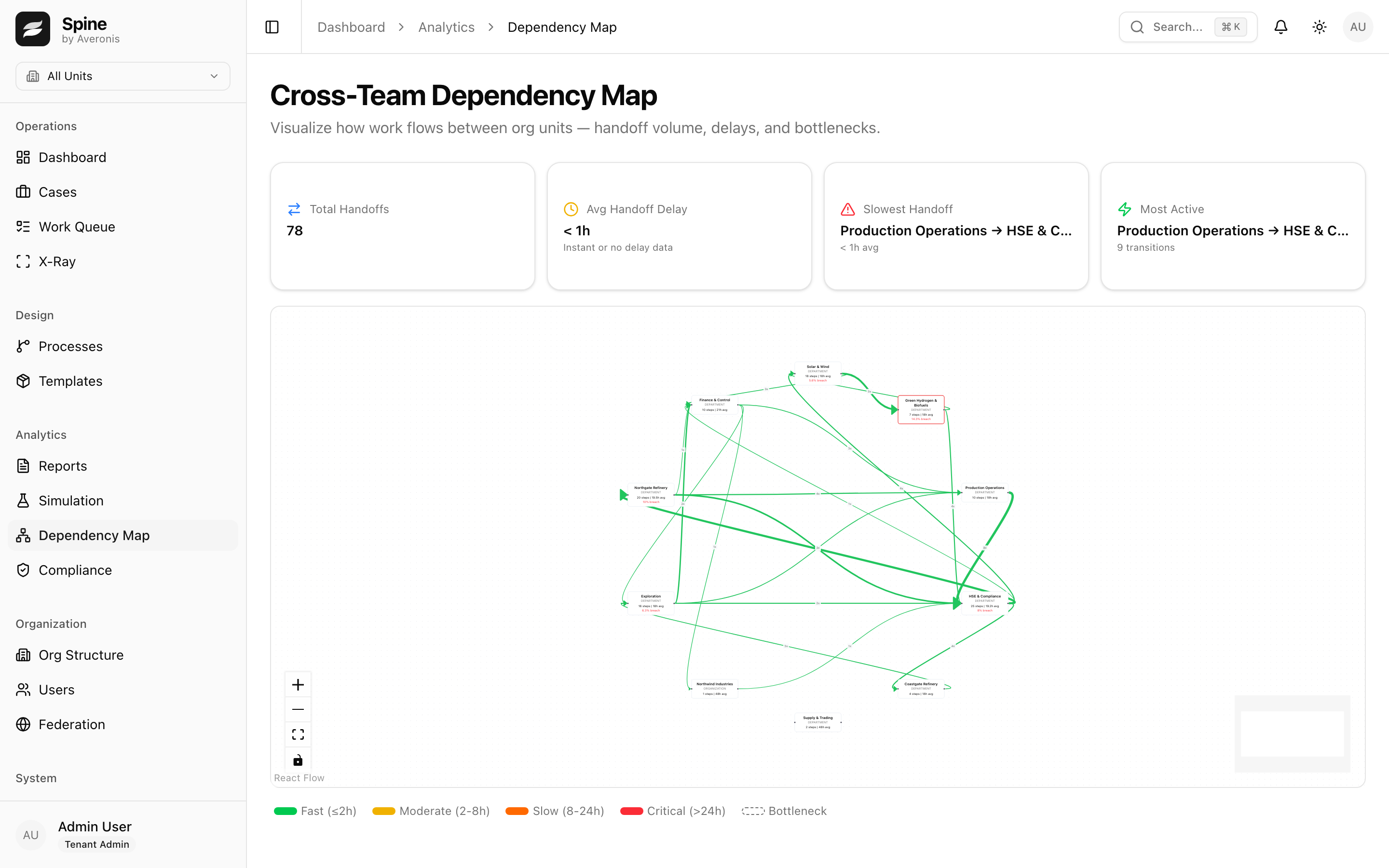
Task: Open Processes page
Action: pyautogui.click(x=123, y=346)
